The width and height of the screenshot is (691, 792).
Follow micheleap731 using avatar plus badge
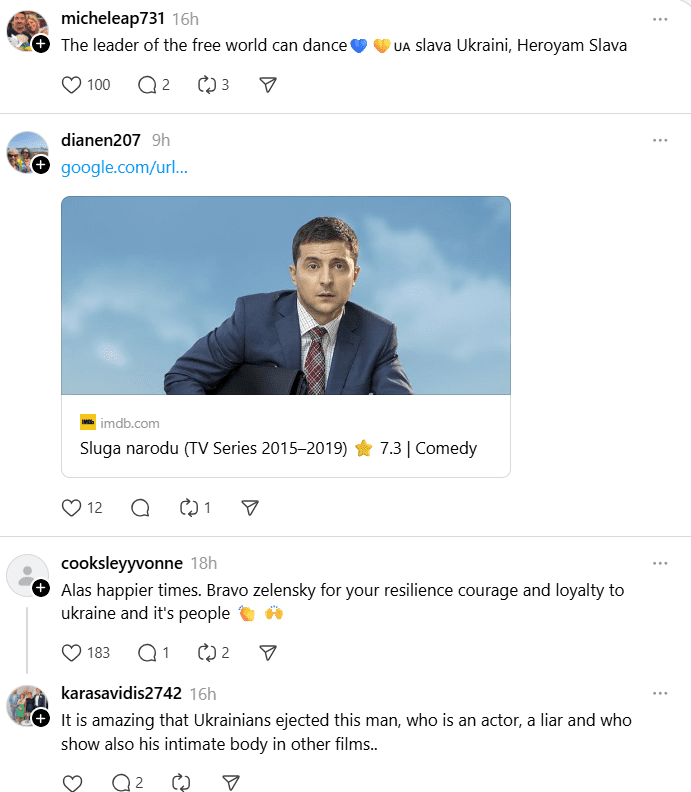tap(41, 44)
